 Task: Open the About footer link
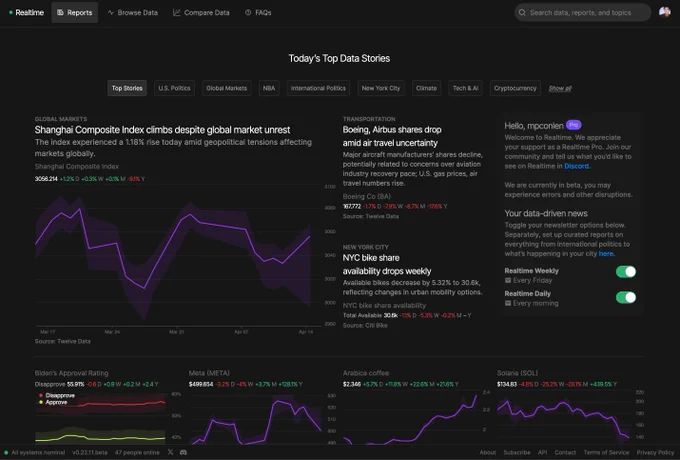pyautogui.click(x=487, y=452)
